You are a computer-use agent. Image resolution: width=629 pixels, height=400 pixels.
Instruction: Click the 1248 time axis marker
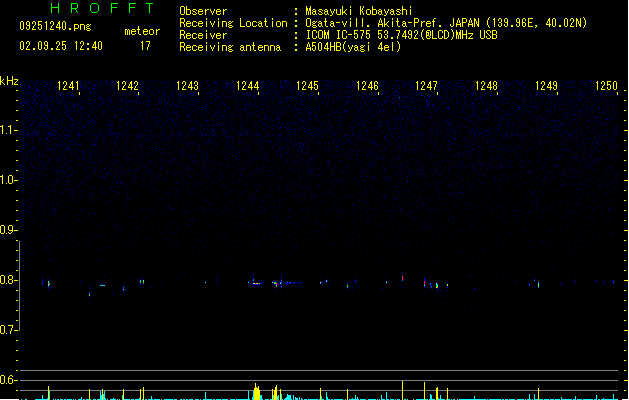point(486,86)
